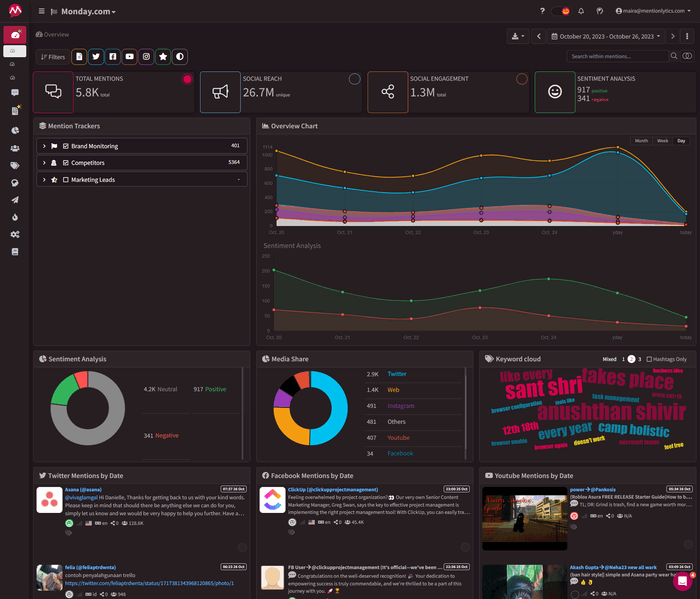Open the support headset icon

600,11
